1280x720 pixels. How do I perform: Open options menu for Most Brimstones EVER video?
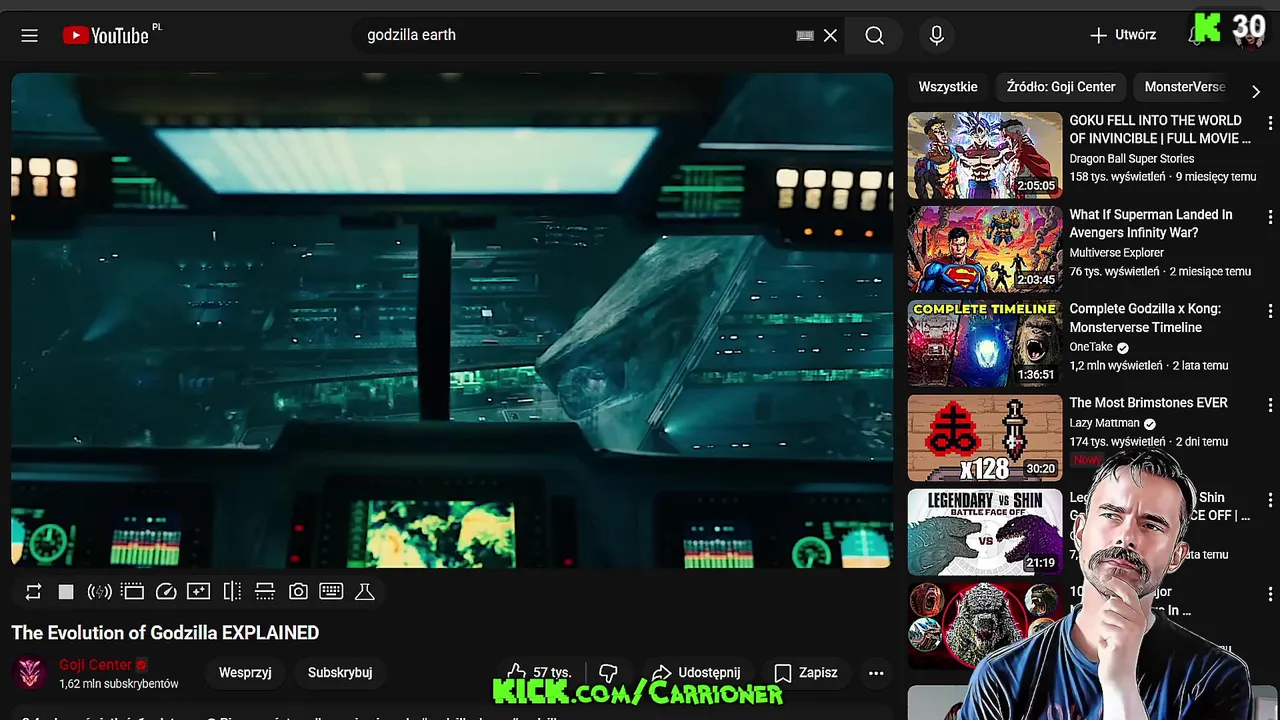tap(1270, 405)
